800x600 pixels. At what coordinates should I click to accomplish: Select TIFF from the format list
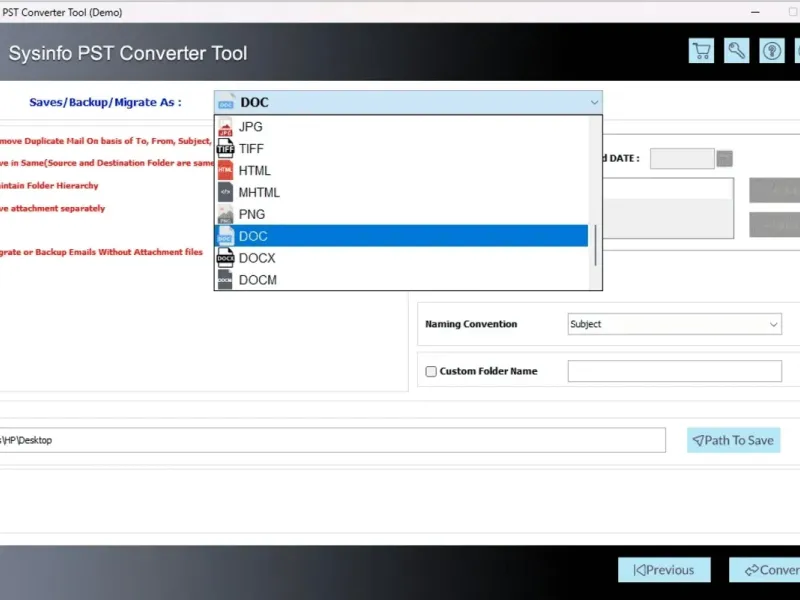tap(401, 148)
